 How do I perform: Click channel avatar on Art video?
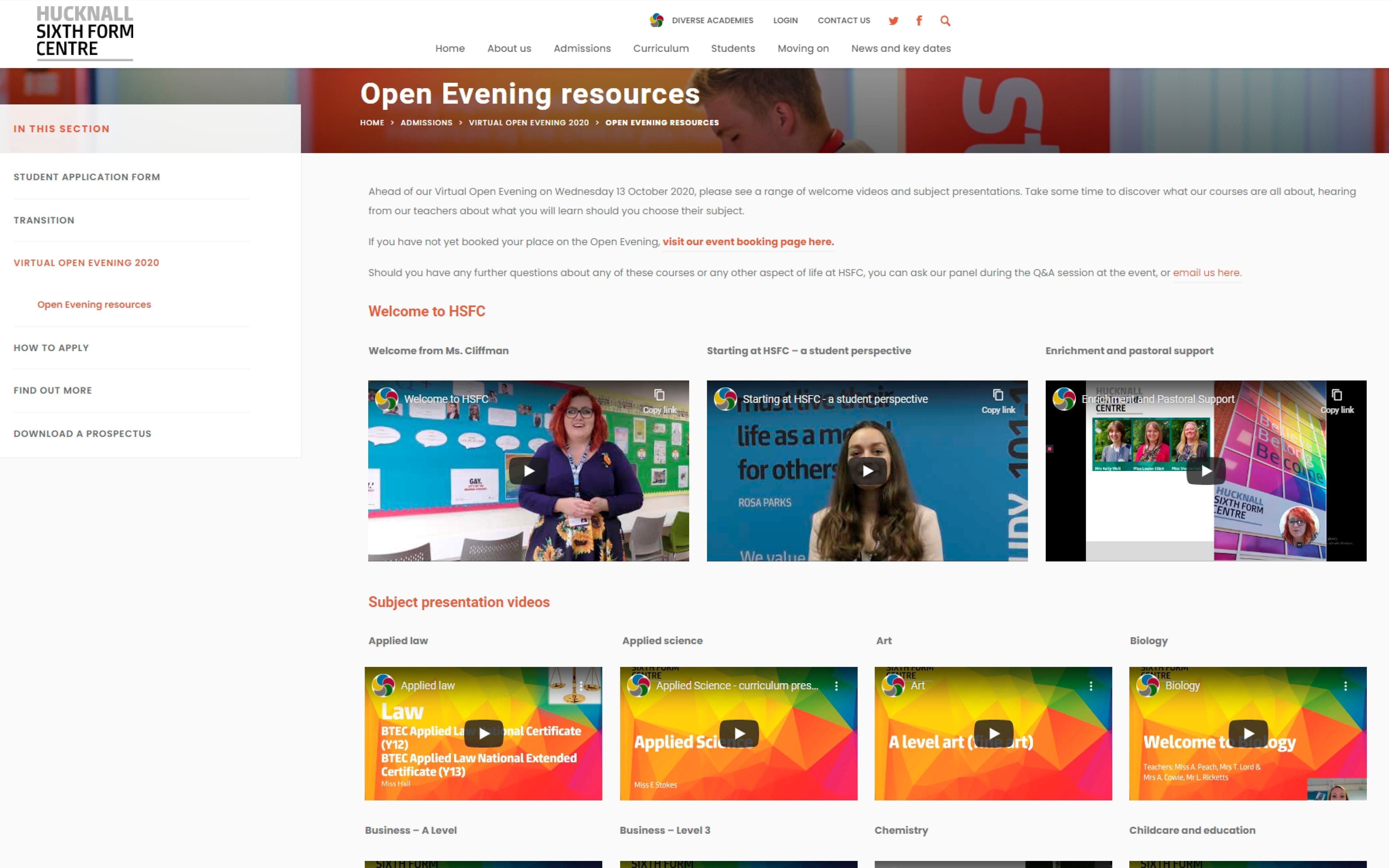click(x=893, y=685)
